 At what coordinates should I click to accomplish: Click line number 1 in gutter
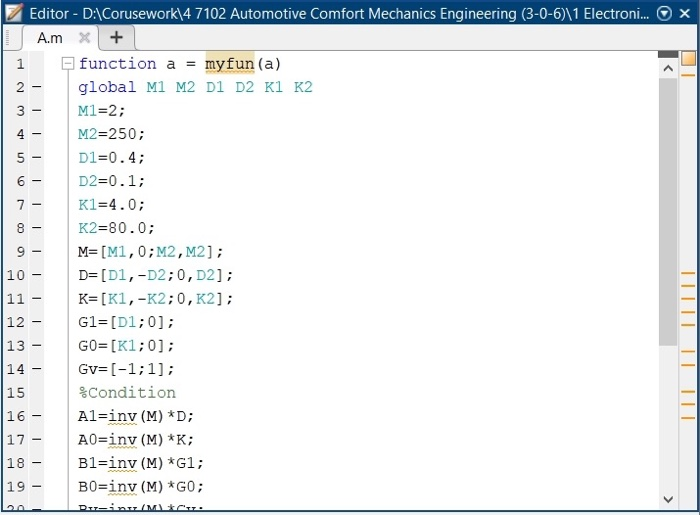[20, 64]
